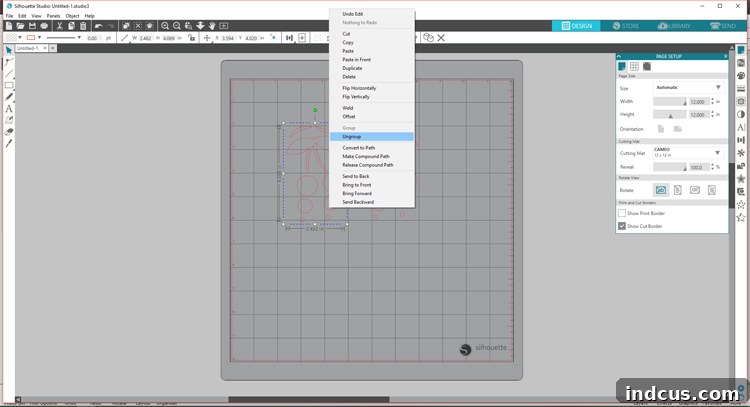Select the arrow Select tool

(9, 50)
